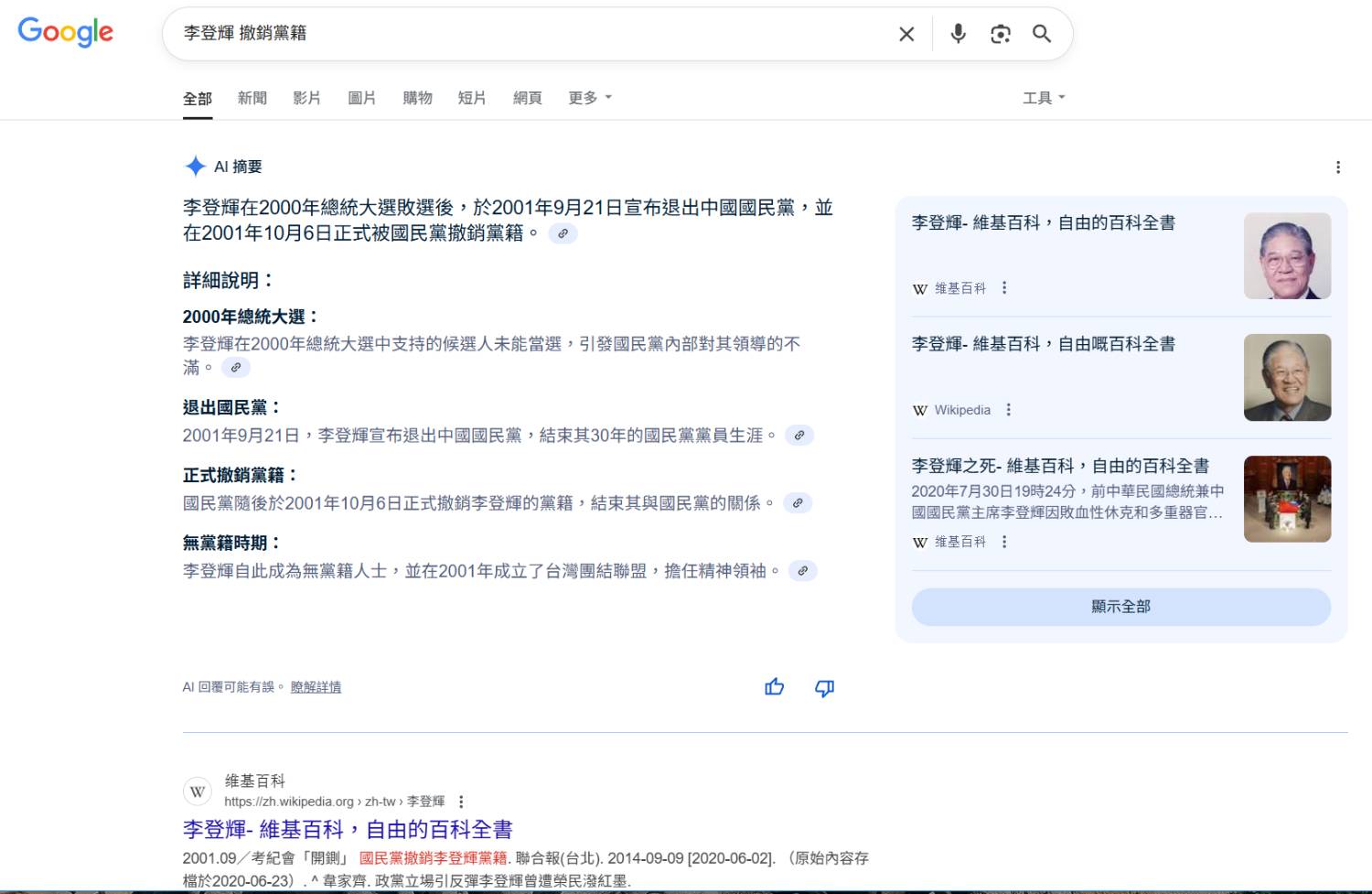Open first source card portrait thumbnail
Image resolution: width=1372 pixels, height=894 pixels.
[1287, 256]
